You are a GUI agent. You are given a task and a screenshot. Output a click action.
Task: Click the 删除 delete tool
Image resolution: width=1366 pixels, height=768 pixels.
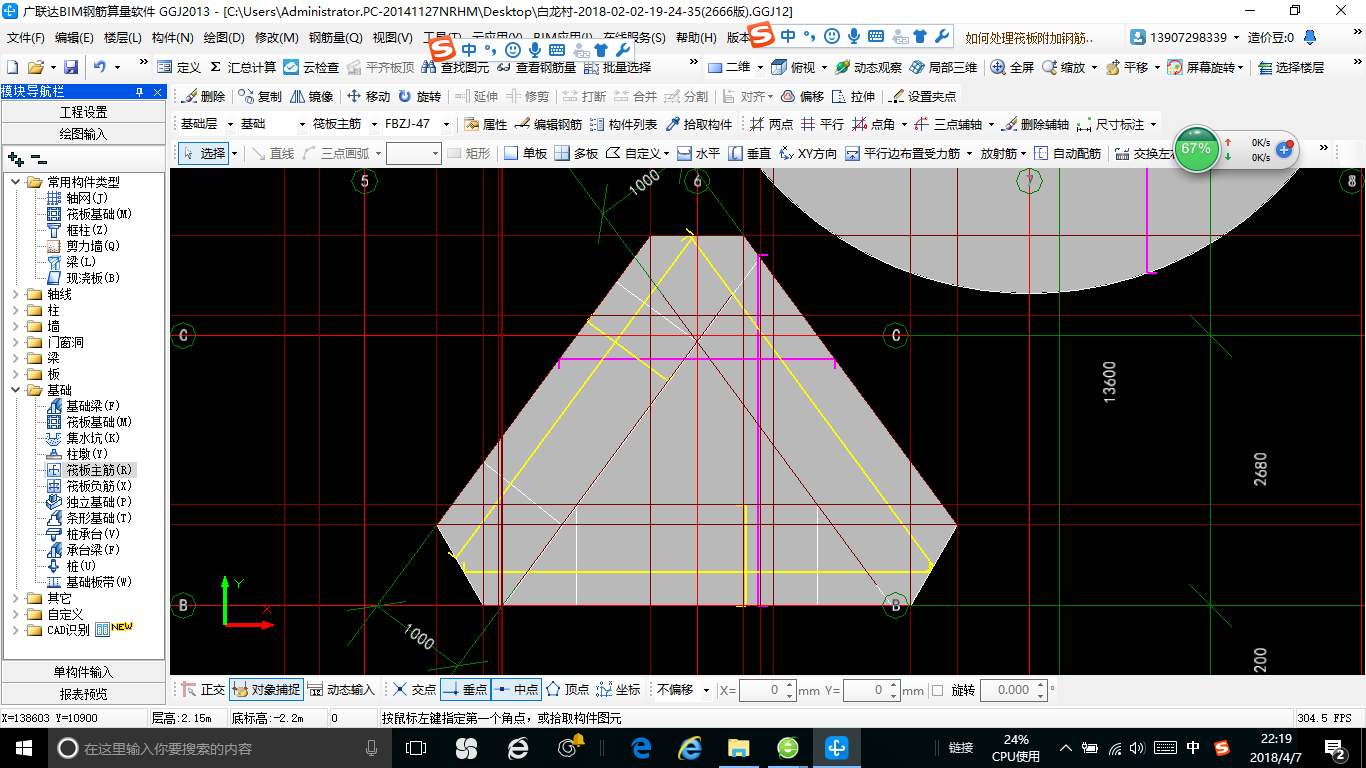203,97
